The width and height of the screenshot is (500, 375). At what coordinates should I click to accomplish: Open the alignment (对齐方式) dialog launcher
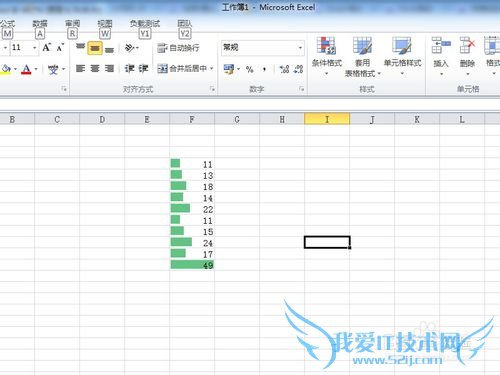(x=212, y=89)
